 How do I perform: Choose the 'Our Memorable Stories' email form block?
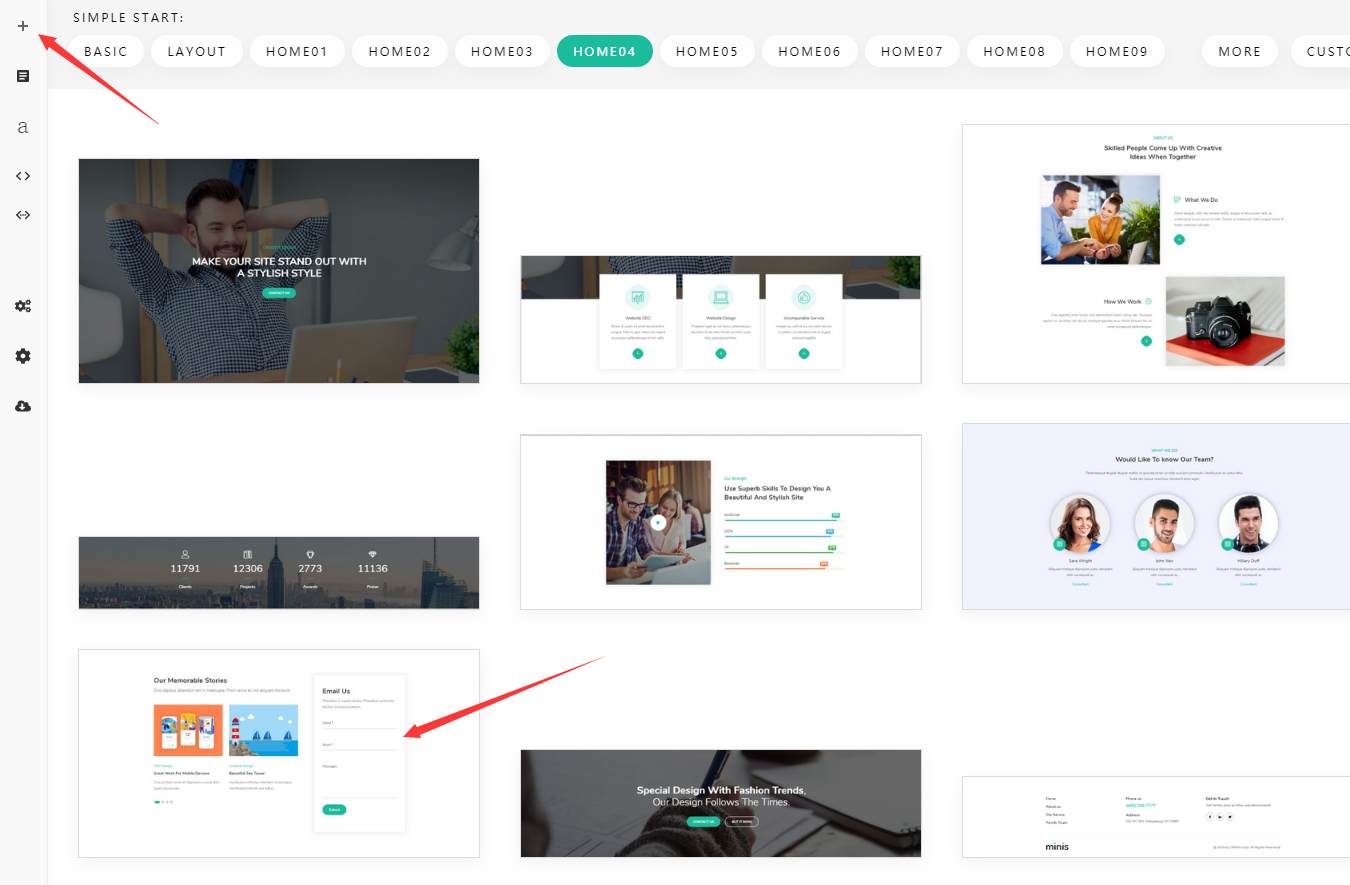[x=279, y=753]
